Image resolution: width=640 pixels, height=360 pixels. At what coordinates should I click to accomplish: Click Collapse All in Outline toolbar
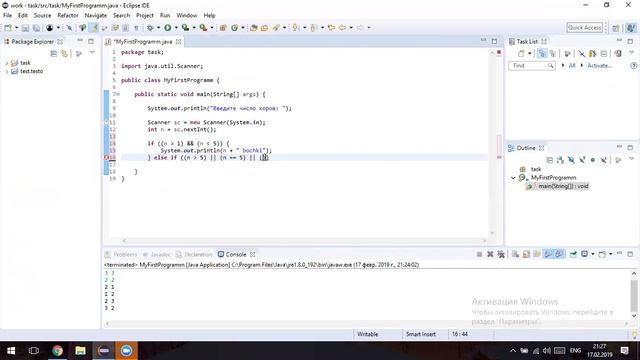[549, 160]
